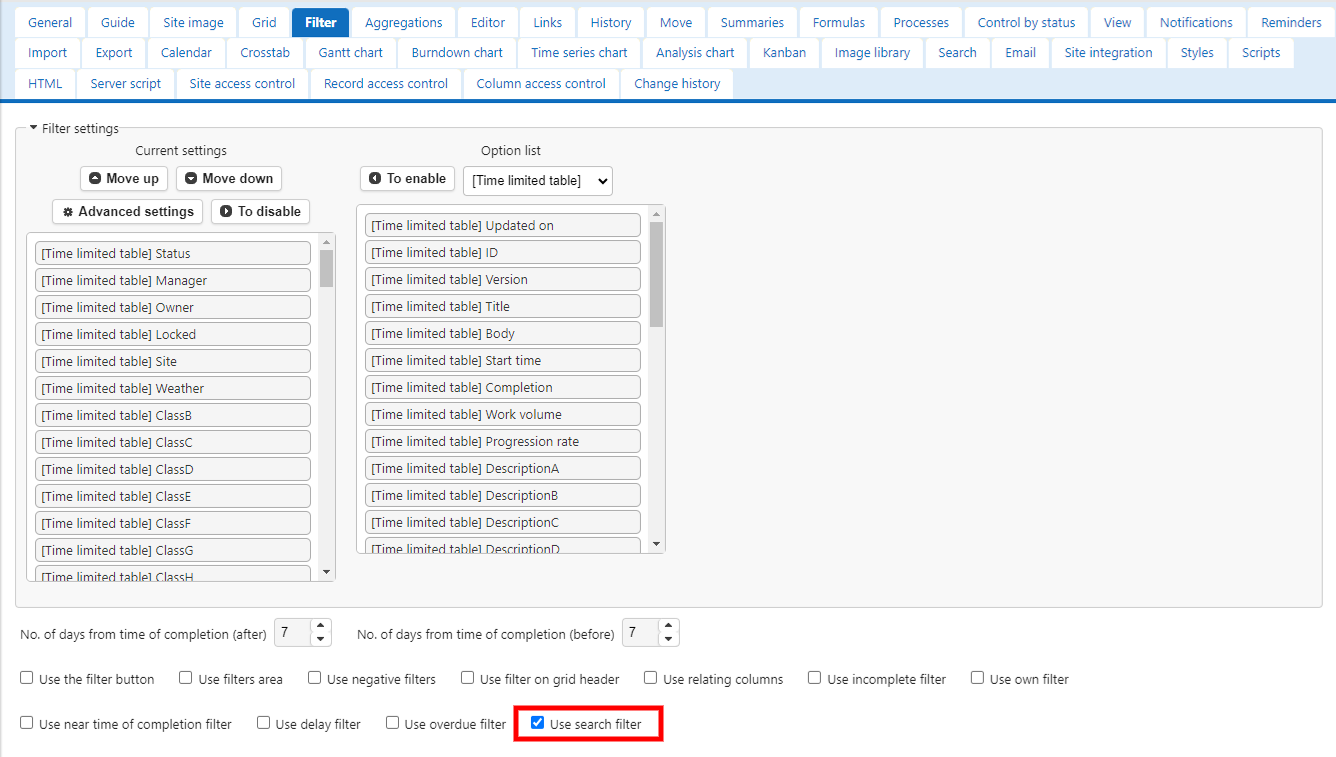Viewport: 1336px width, 757px height.
Task: Collapse the Filter settings section
Action: point(74,128)
